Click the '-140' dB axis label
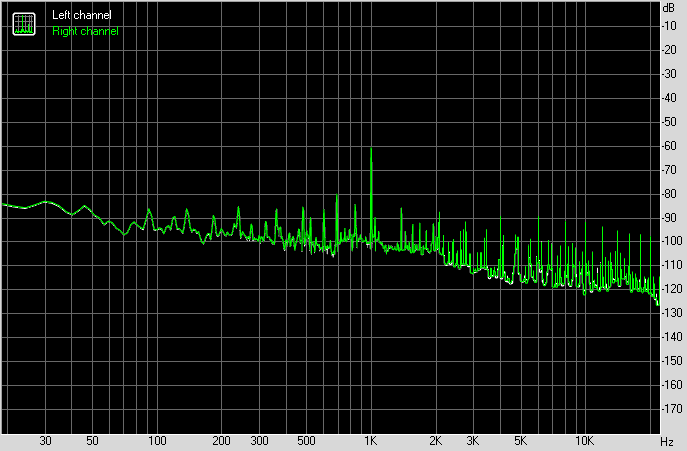This screenshot has width=687, height=451. click(672, 337)
